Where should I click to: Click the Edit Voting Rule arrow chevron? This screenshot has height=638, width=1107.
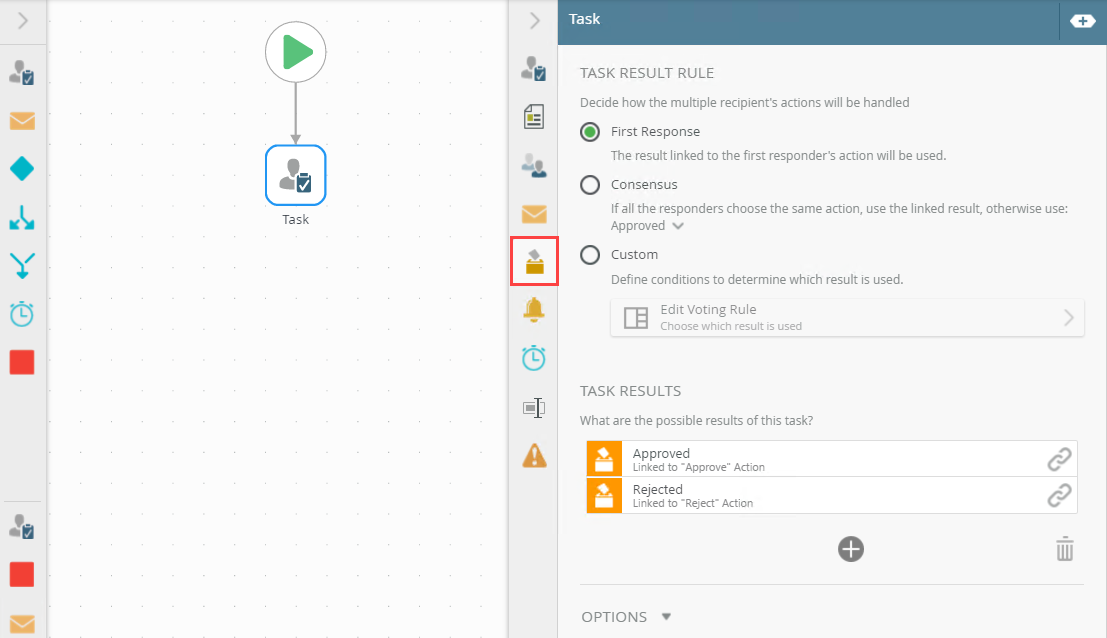[x=1069, y=318]
